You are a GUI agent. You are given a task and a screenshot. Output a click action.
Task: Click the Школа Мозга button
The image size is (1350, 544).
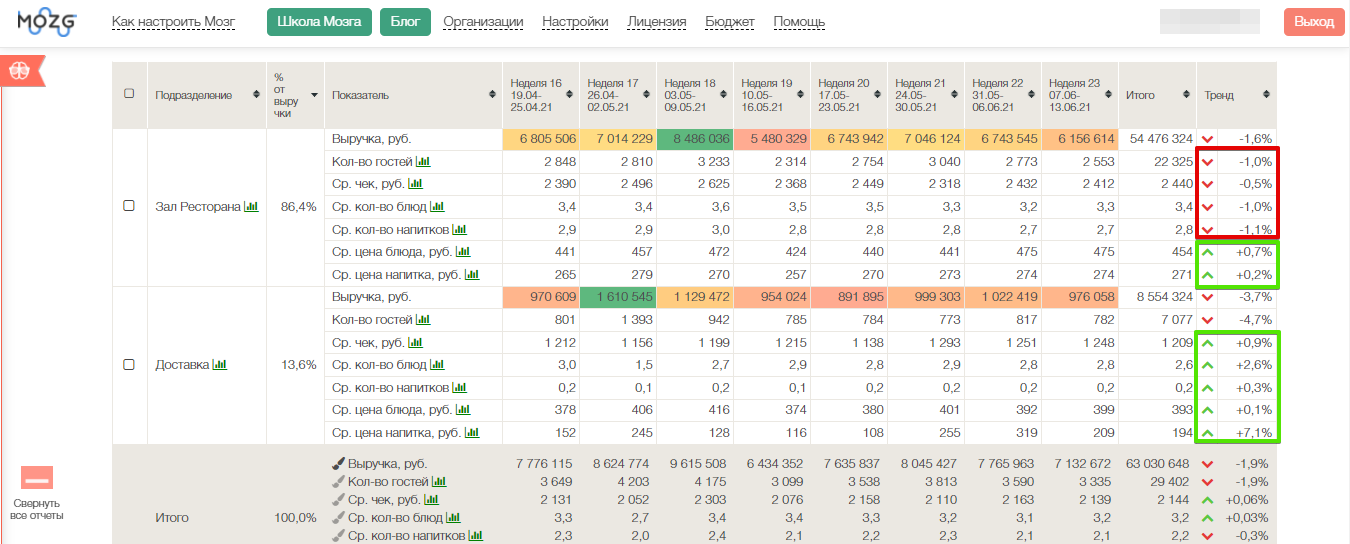319,22
